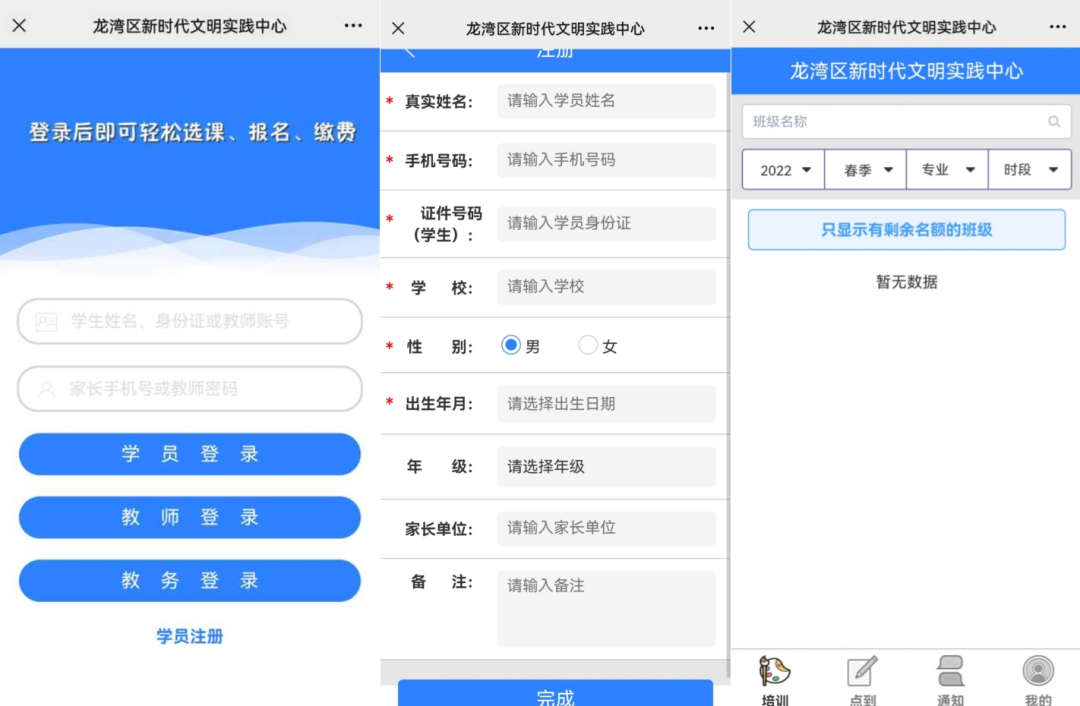Focus the 请输入学员姓名 input field
This screenshot has width=1080, height=706.
coord(606,101)
